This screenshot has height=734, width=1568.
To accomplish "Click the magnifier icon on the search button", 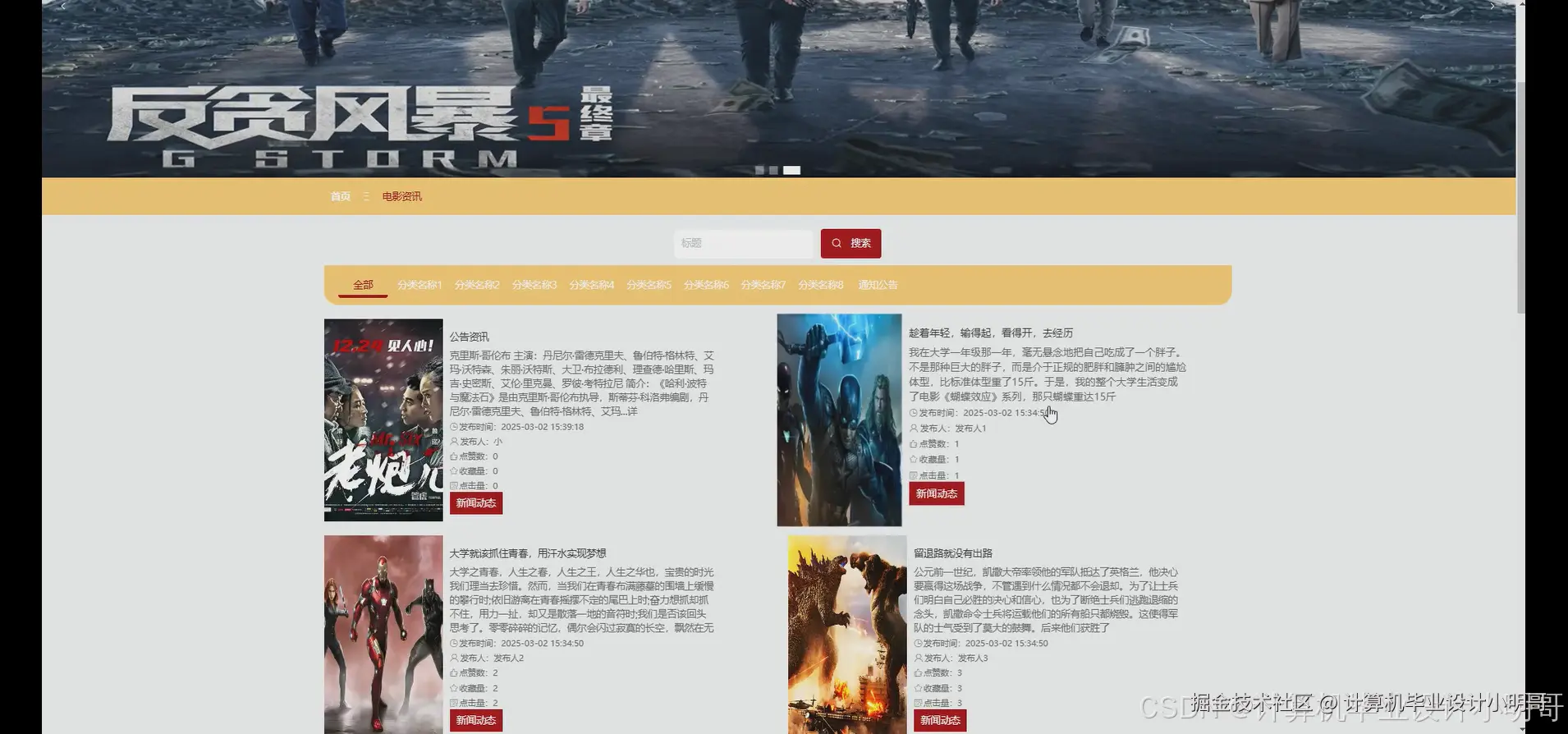I will click(837, 243).
